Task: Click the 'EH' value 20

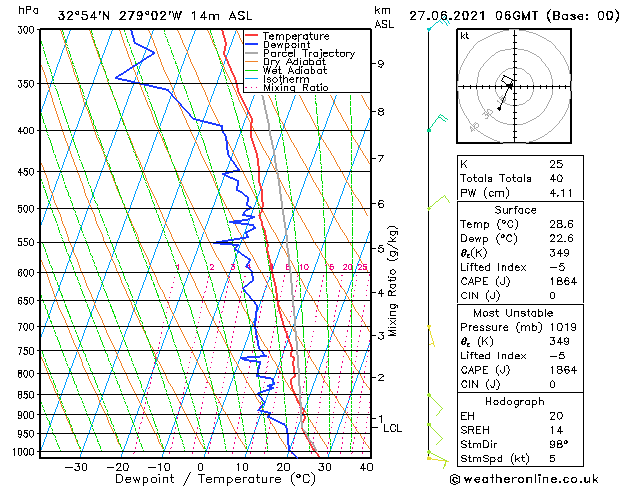Action: pyautogui.click(x=556, y=416)
